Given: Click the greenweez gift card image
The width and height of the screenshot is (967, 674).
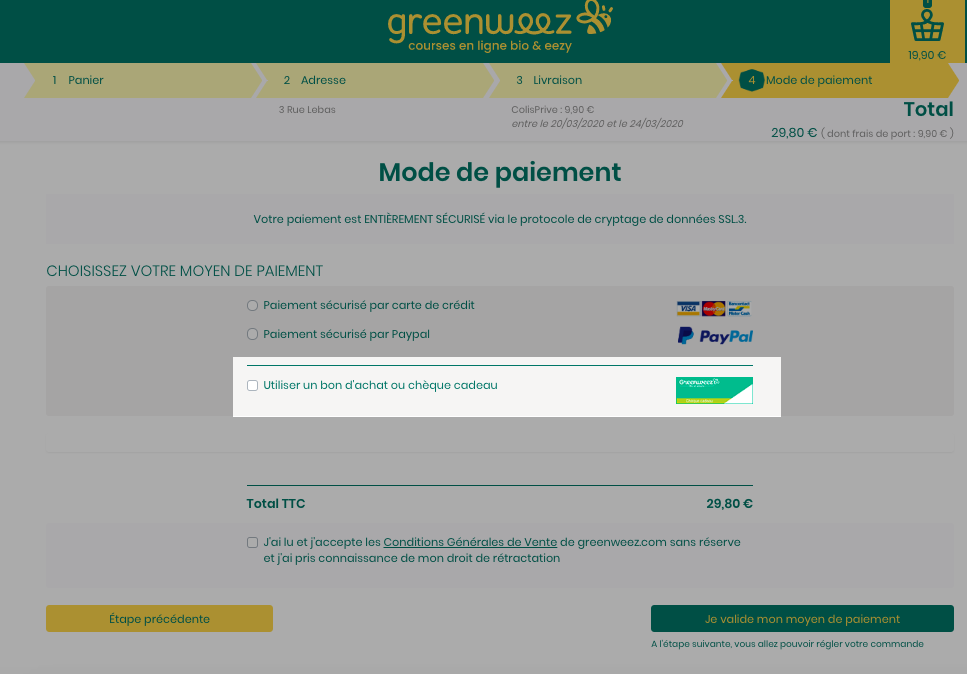Looking at the screenshot, I should pyautogui.click(x=714, y=390).
